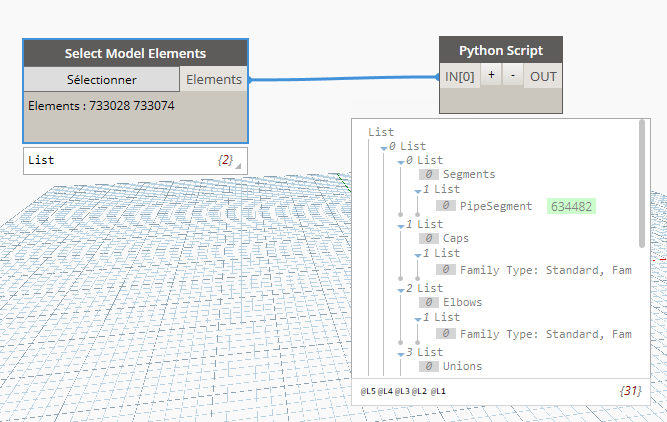This screenshot has height=422, width=667.
Task: Click the @L3 level label
Action: (402, 391)
